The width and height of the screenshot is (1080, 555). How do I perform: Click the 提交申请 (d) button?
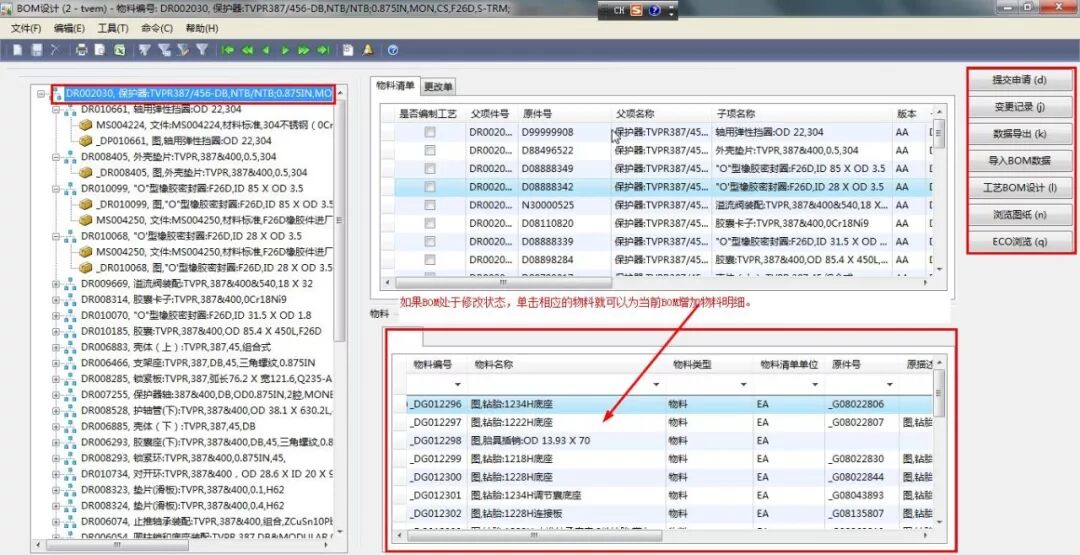(1019, 80)
